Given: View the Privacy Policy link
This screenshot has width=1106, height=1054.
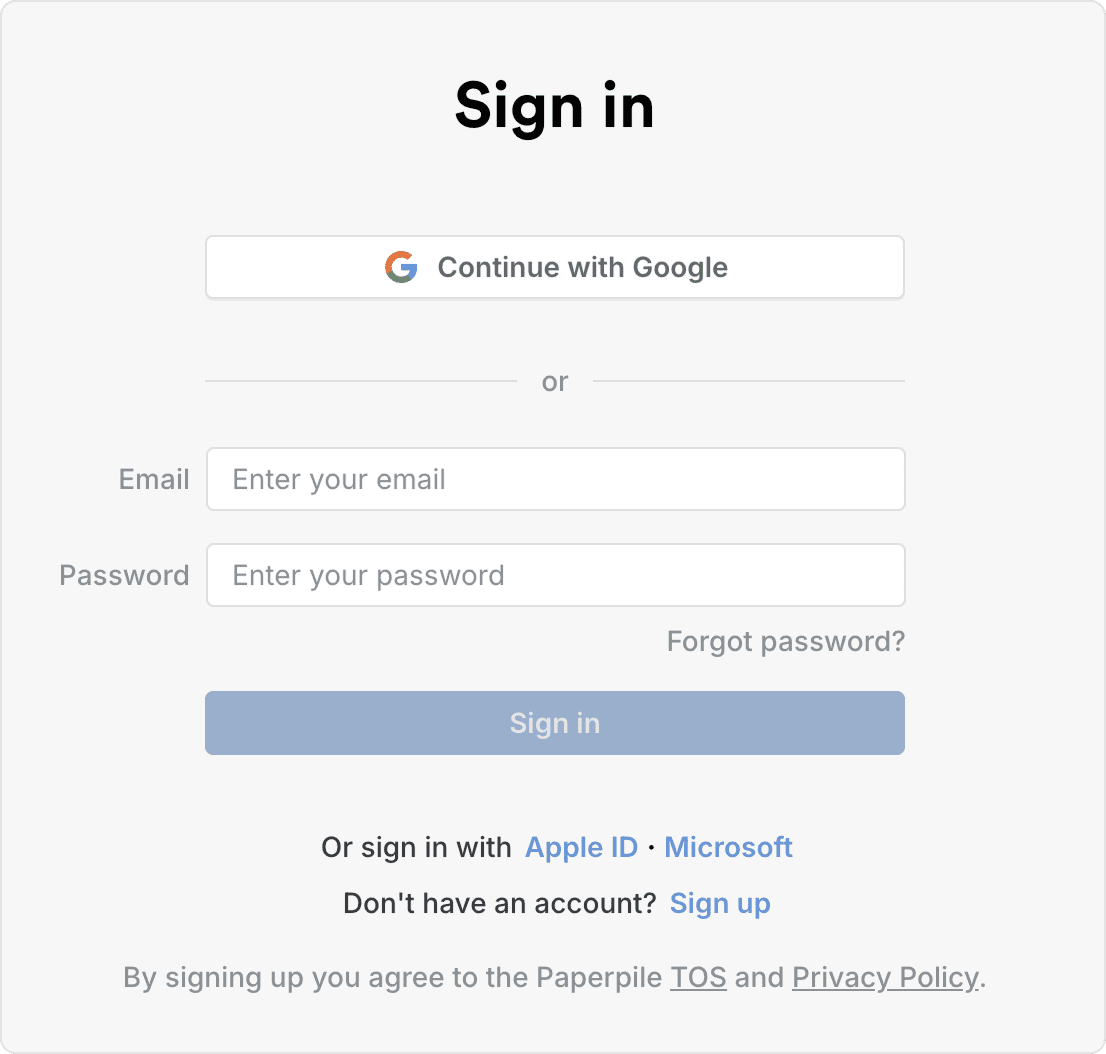Looking at the screenshot, I should pos(885,977).
